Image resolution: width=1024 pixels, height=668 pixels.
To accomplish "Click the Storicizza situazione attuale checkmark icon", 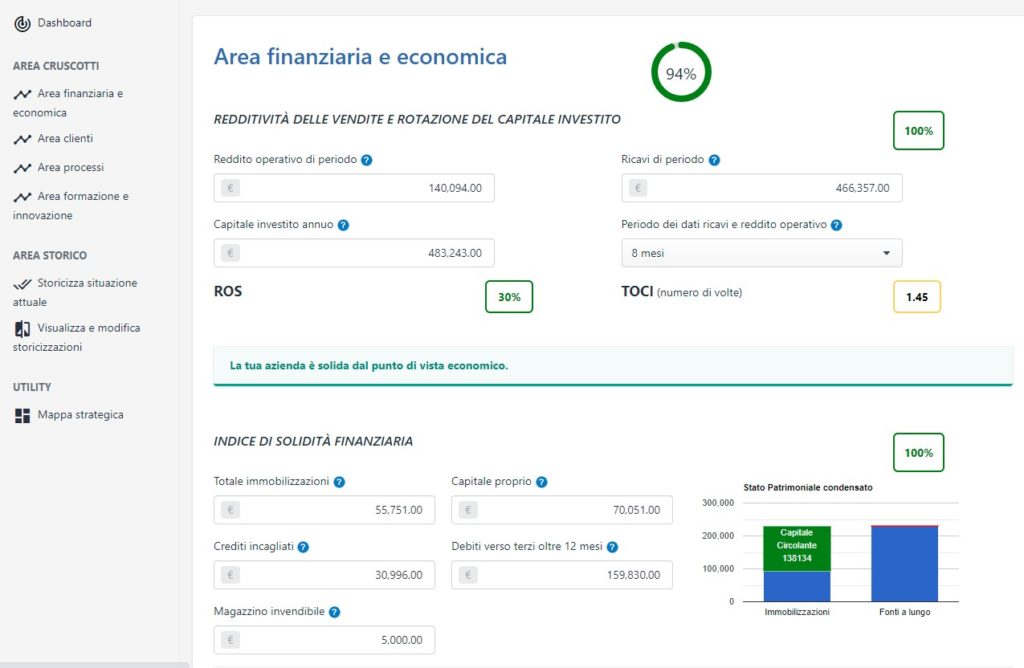I will point(22,283).
